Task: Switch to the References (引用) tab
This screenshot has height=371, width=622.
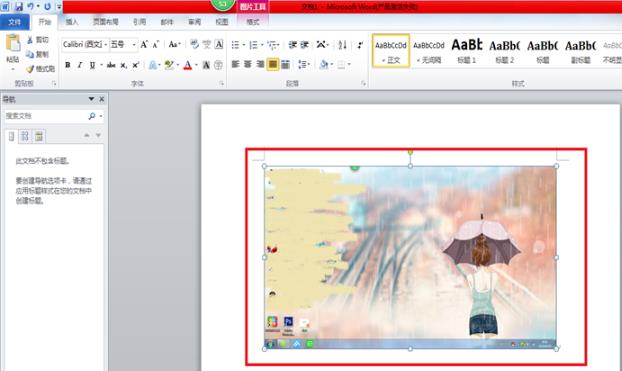Action: point(139,22)
